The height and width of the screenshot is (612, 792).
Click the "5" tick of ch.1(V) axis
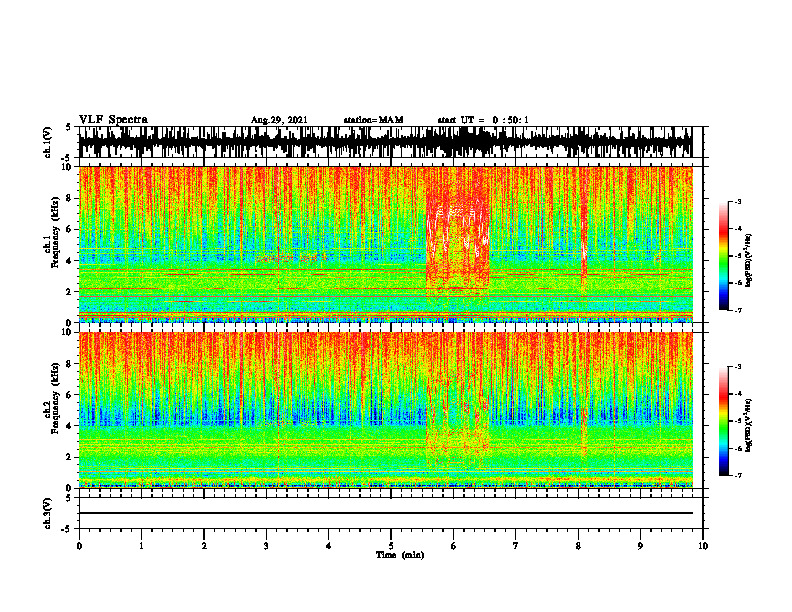tap(68, 127)
